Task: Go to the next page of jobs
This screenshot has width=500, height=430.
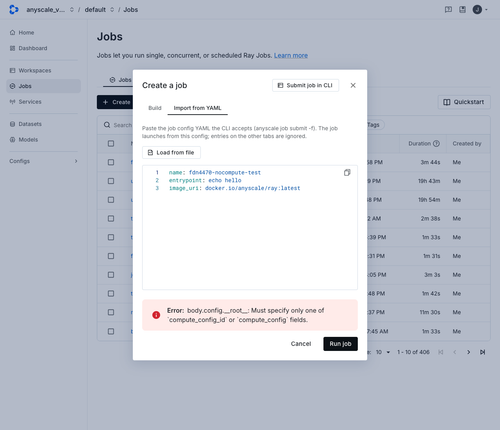Action: (x=469, y=352)
